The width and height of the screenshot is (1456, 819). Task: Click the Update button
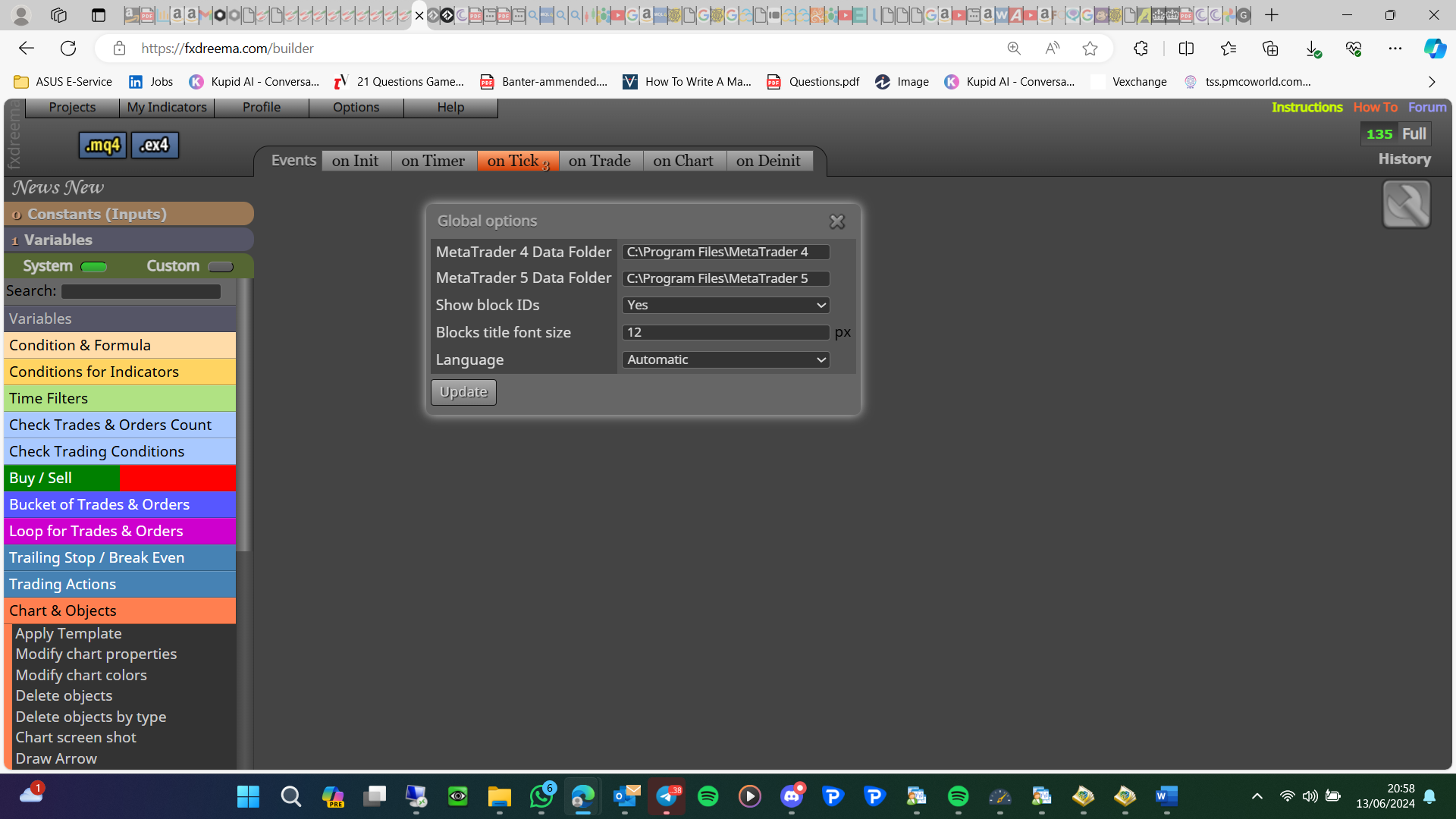(463, 392)
